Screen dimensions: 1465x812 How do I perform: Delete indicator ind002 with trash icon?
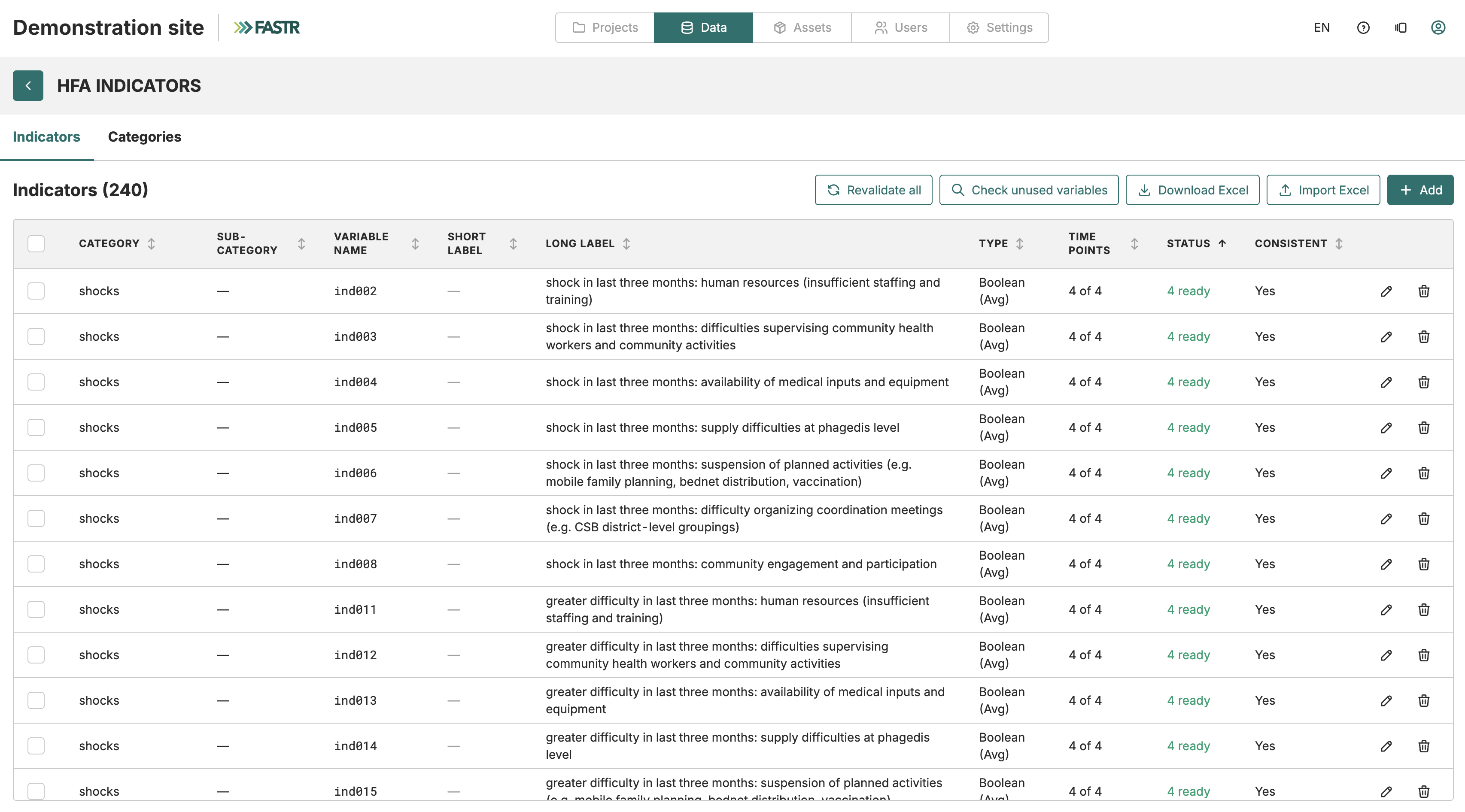click(x=1424, y=291)
